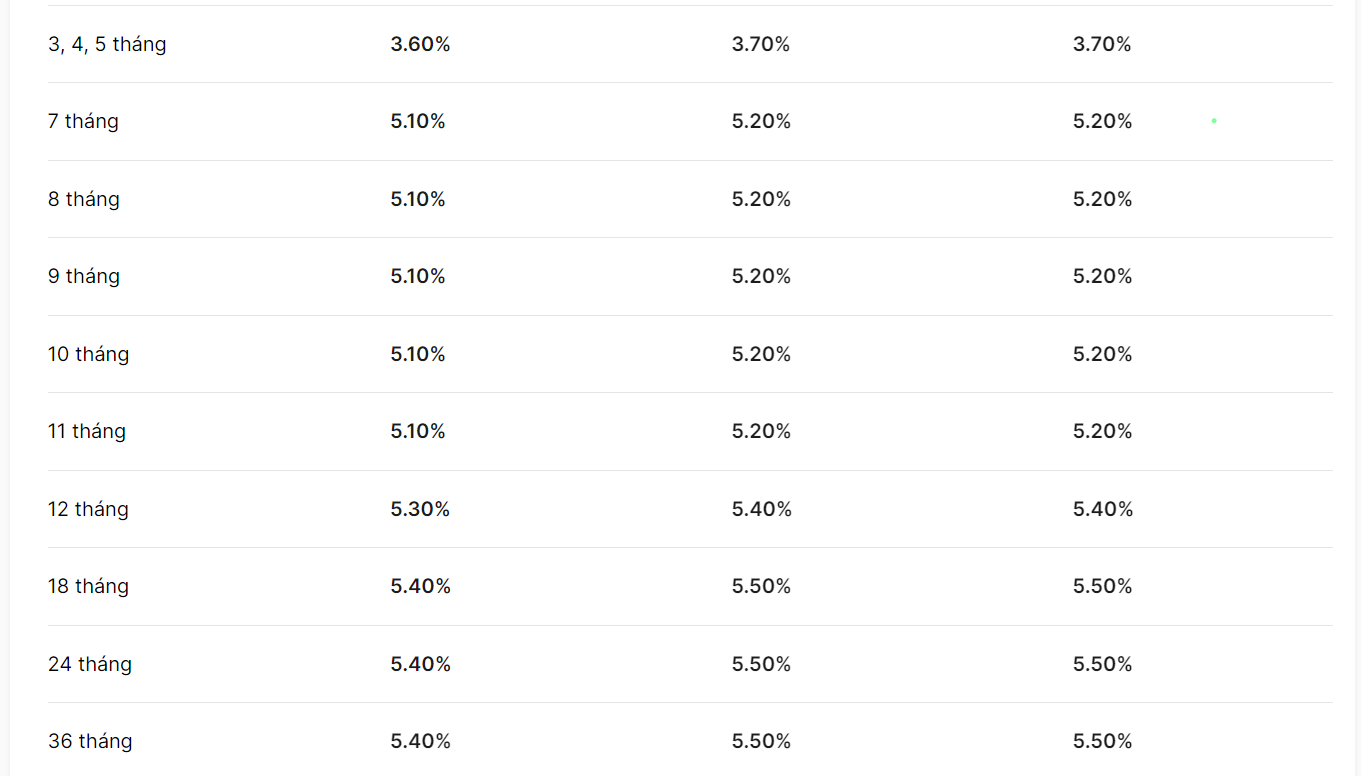Click the 5.40% rate in 18 tháng row
1361x776 pixels.
pyautogui.click(x=420, y=586)
